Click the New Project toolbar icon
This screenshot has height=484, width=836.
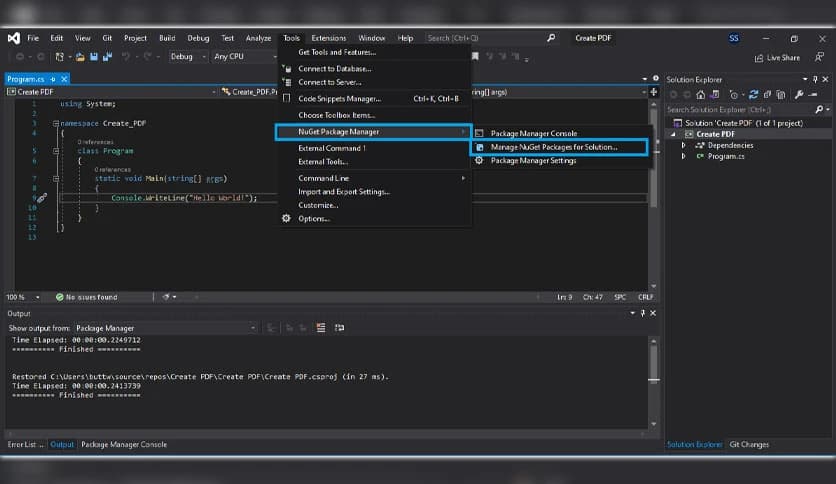coord(59,57)
